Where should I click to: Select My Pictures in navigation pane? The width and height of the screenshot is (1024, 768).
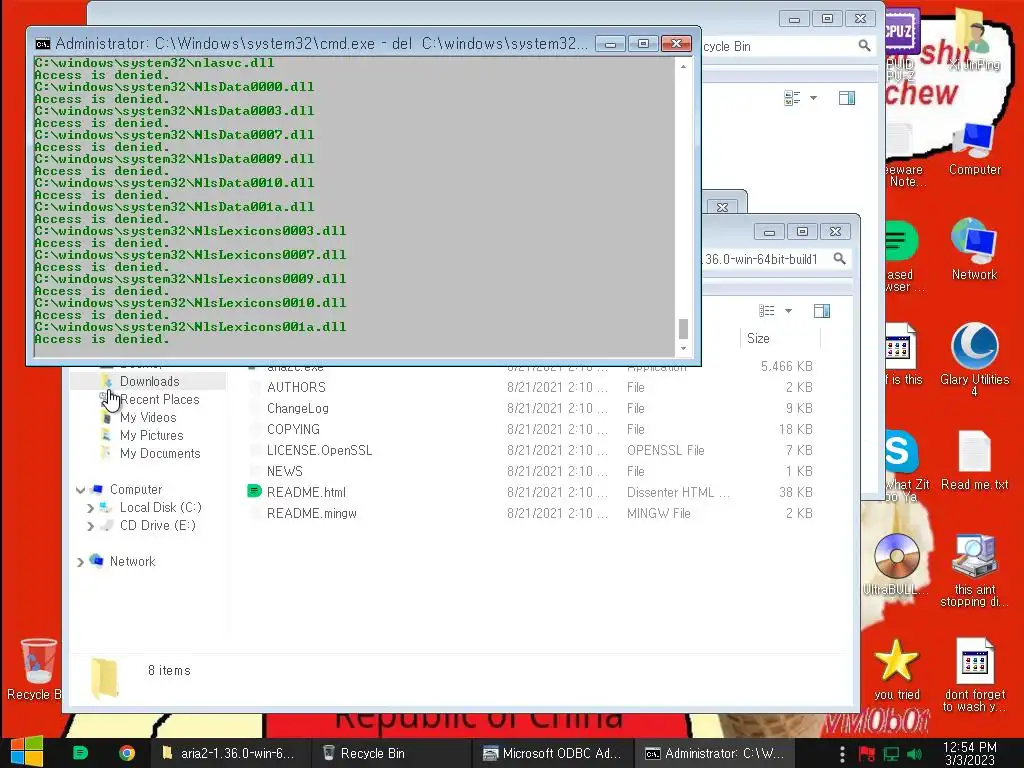pos(152,436)
